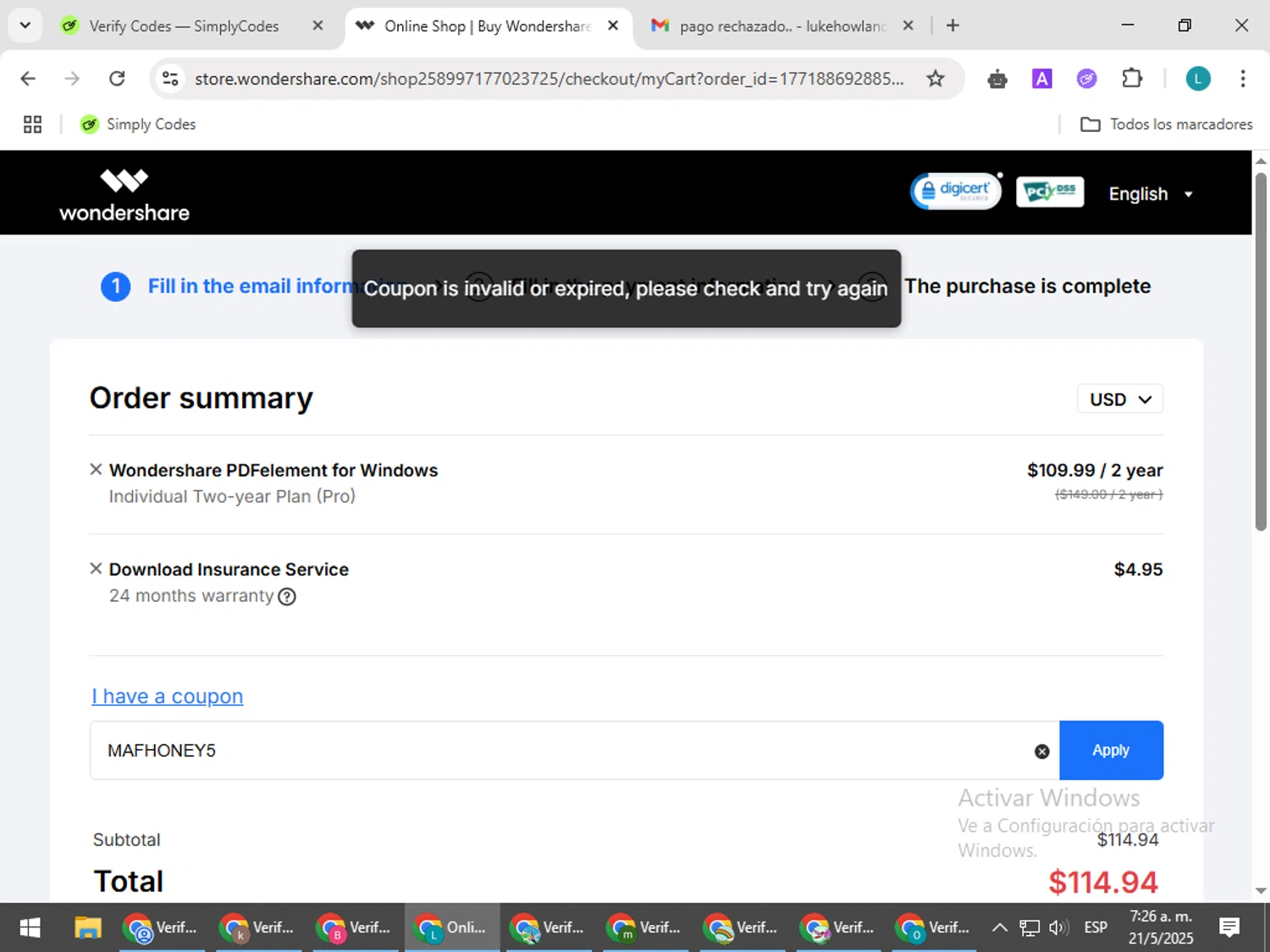Show hidden system tray icons

click(999, 927)
